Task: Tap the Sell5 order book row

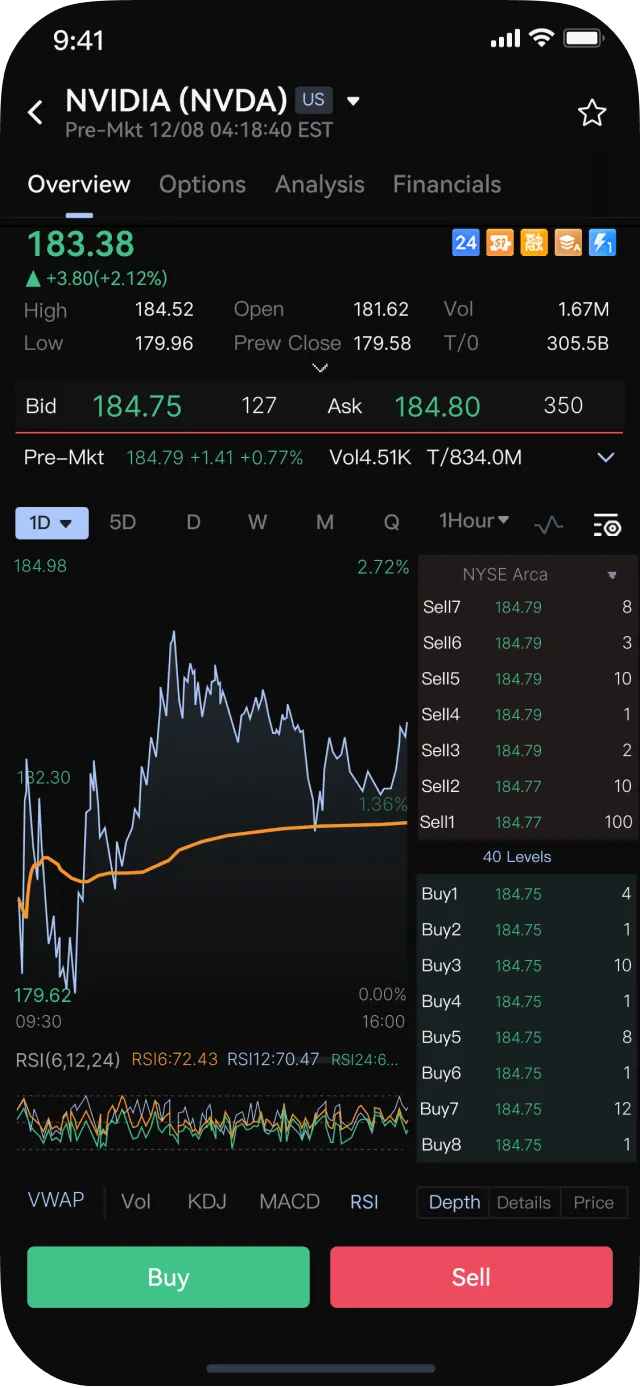Action: pos(527,679)
